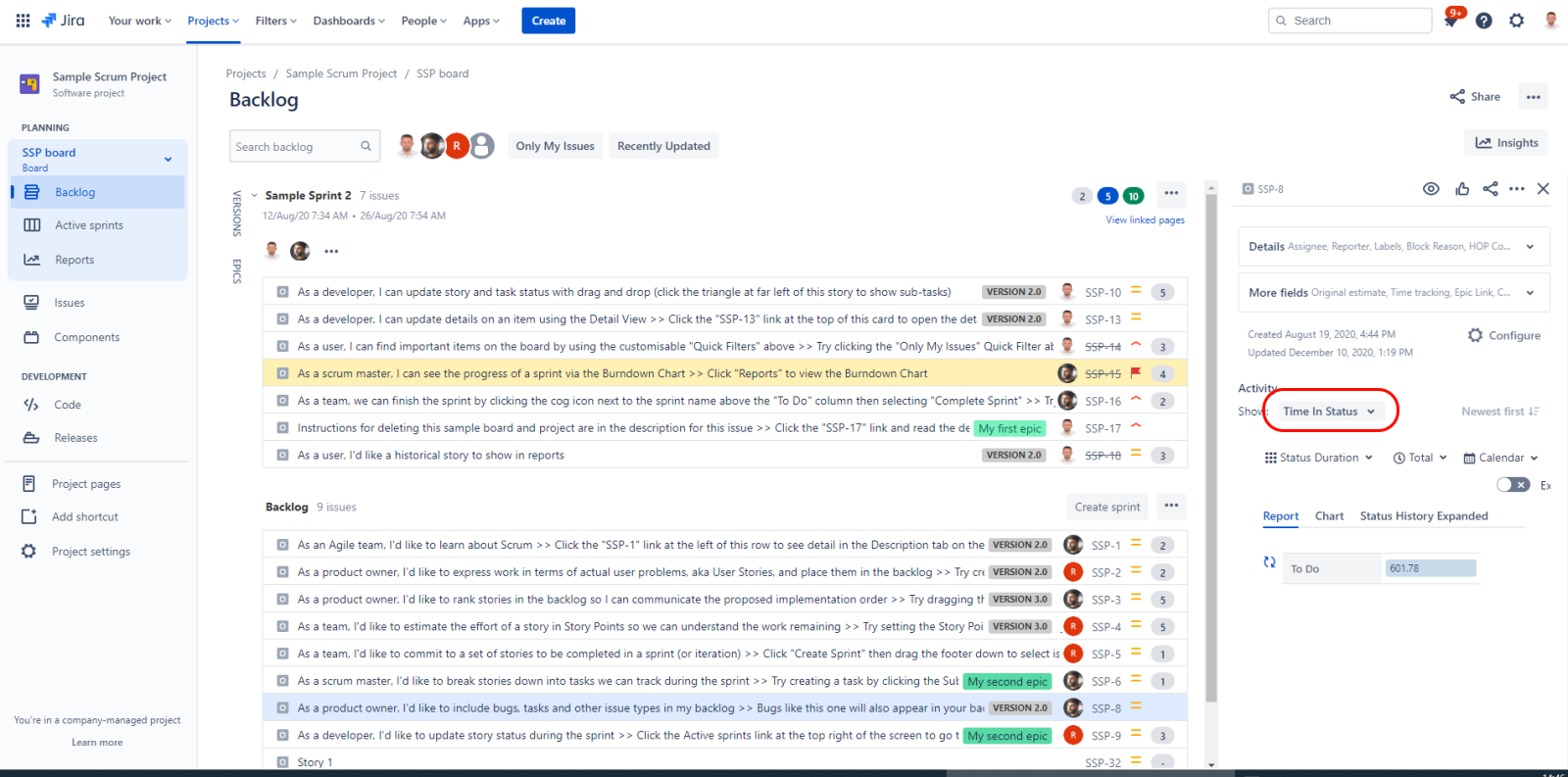Click the To Do 601.78 progress bar
Image resolution: width=1568 pixels, height=777 pixels.
point(1430,568)
